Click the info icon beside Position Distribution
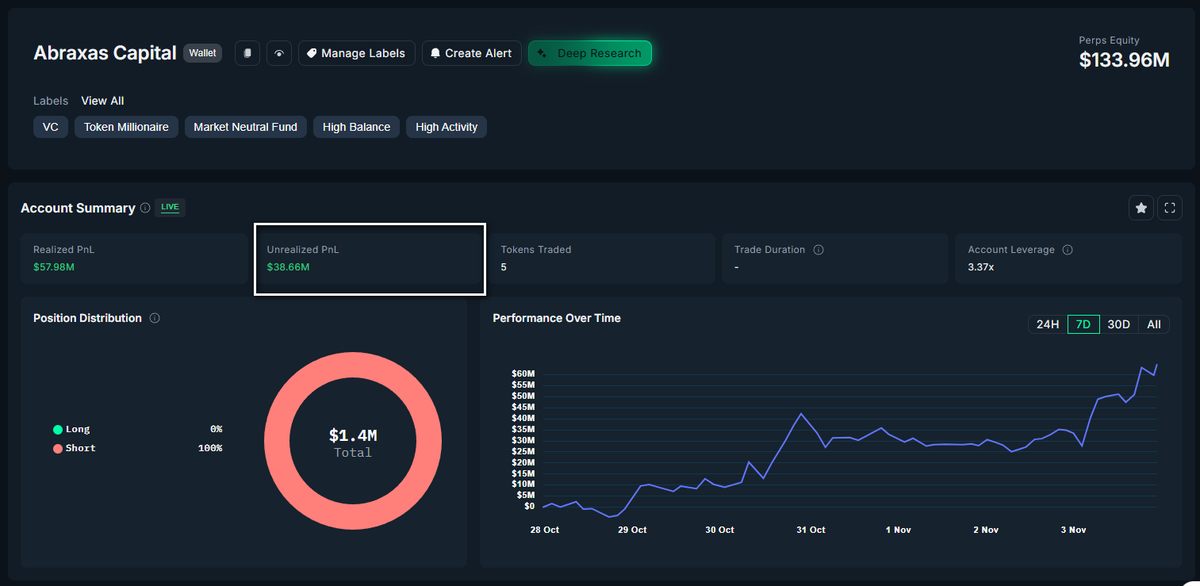 155,318
